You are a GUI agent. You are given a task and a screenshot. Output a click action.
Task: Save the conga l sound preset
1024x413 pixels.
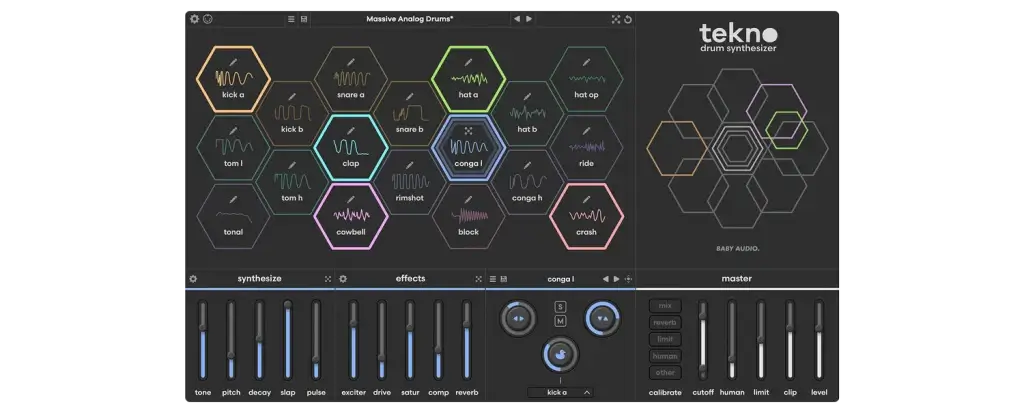(x=504, y=279)
